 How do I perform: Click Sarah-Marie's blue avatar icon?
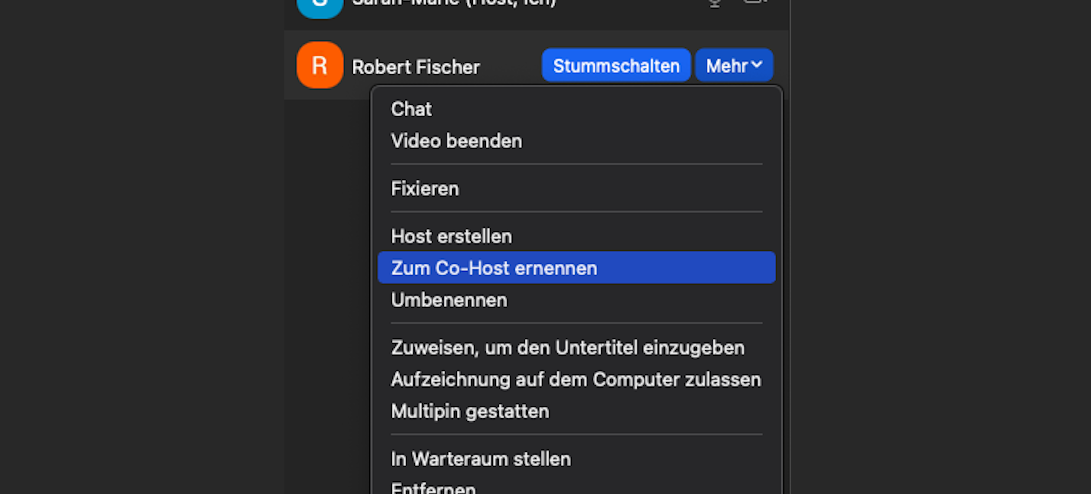click(x=320, y=4)
